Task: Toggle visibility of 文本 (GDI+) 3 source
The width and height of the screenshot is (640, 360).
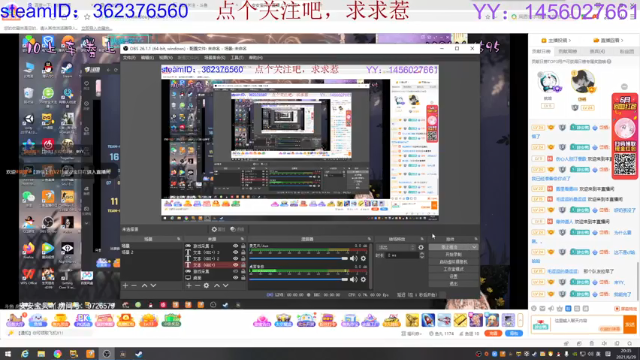Action: (x=235, y=252)
